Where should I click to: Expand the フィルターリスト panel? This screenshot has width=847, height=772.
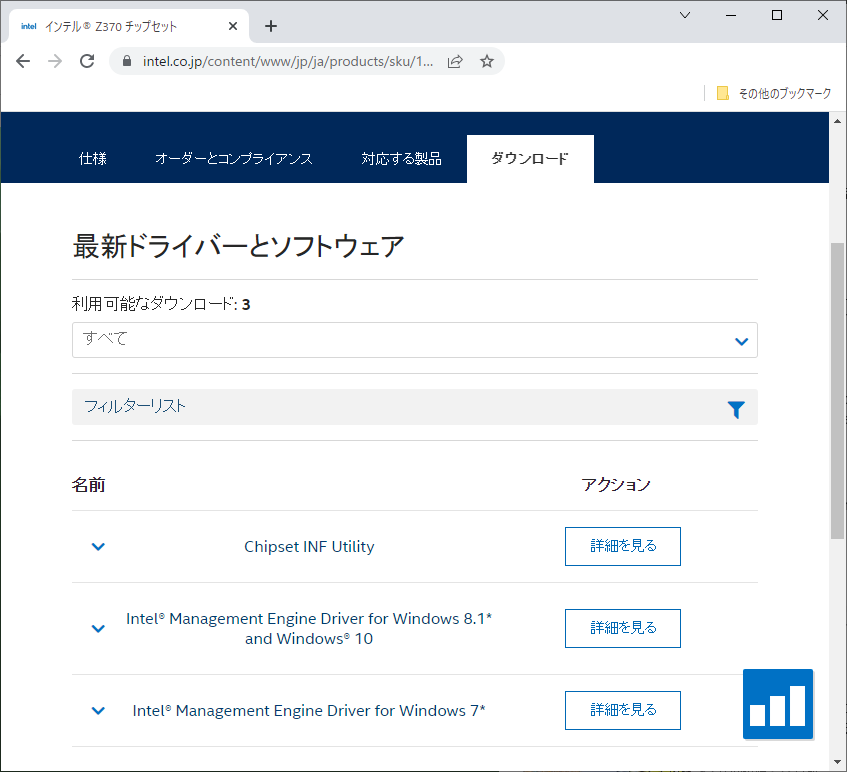click(x=415, y=407)
